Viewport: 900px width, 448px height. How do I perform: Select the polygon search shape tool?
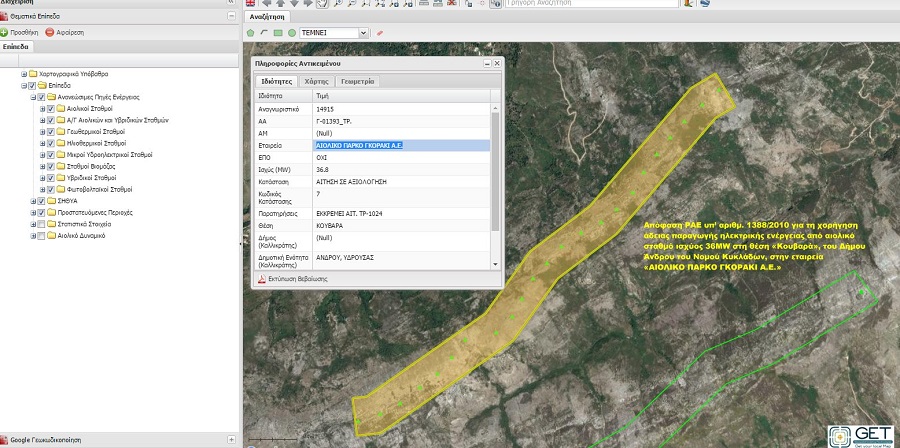coord(250,33)
